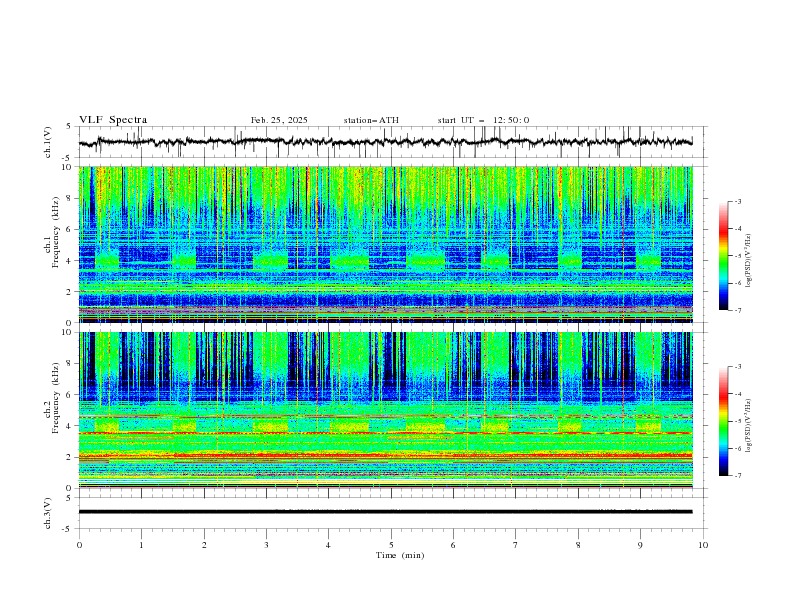Click the "8" minute tick on time axis
Screen dimensions: 792x612
pos(578,545)
